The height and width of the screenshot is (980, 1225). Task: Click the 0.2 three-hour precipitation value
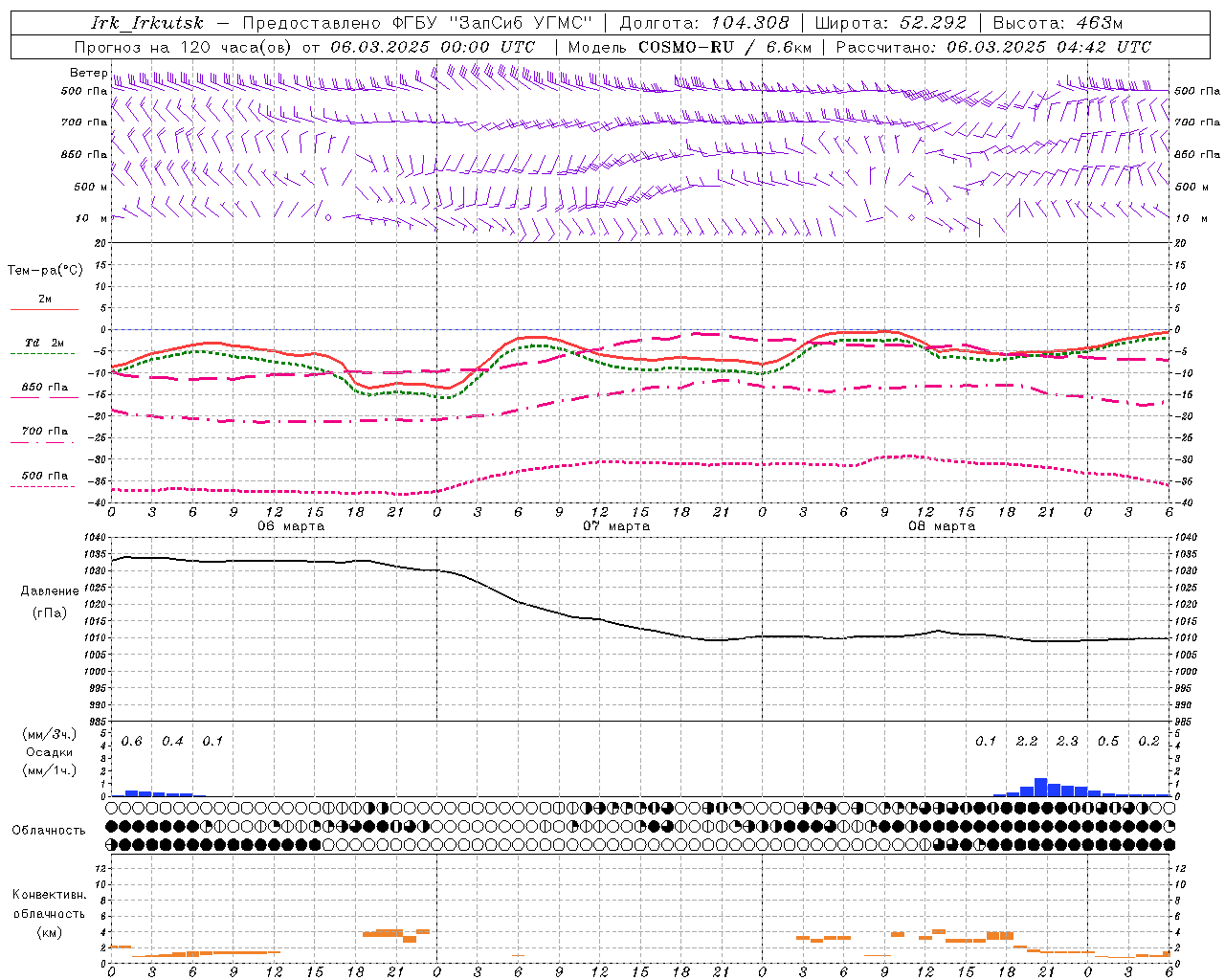pyautogui.click(x=1148, y=742)
